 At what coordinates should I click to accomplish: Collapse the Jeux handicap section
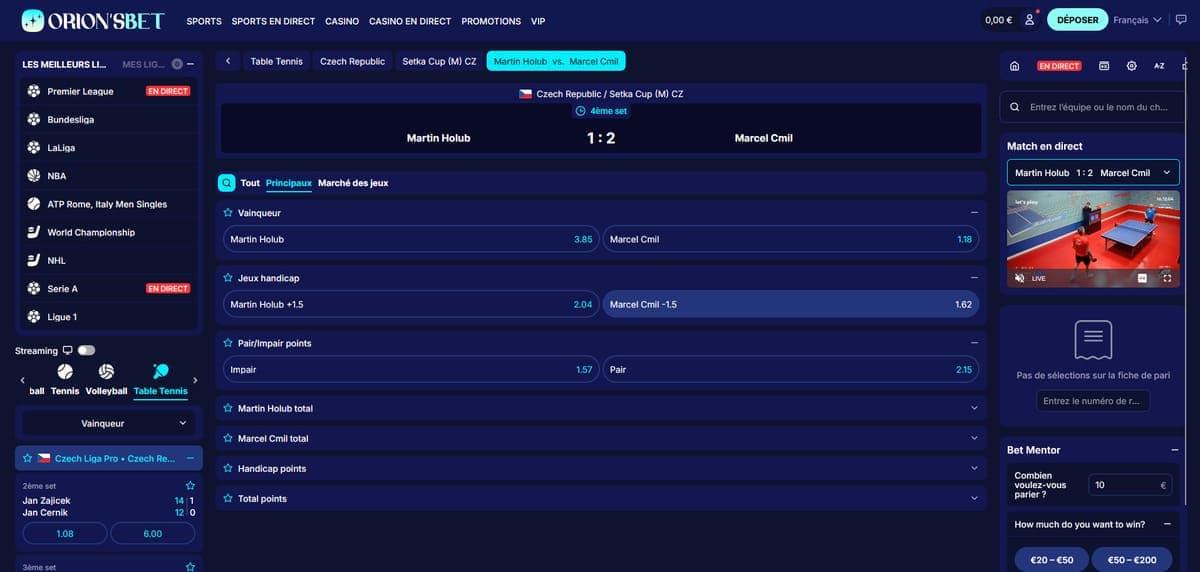974,278
